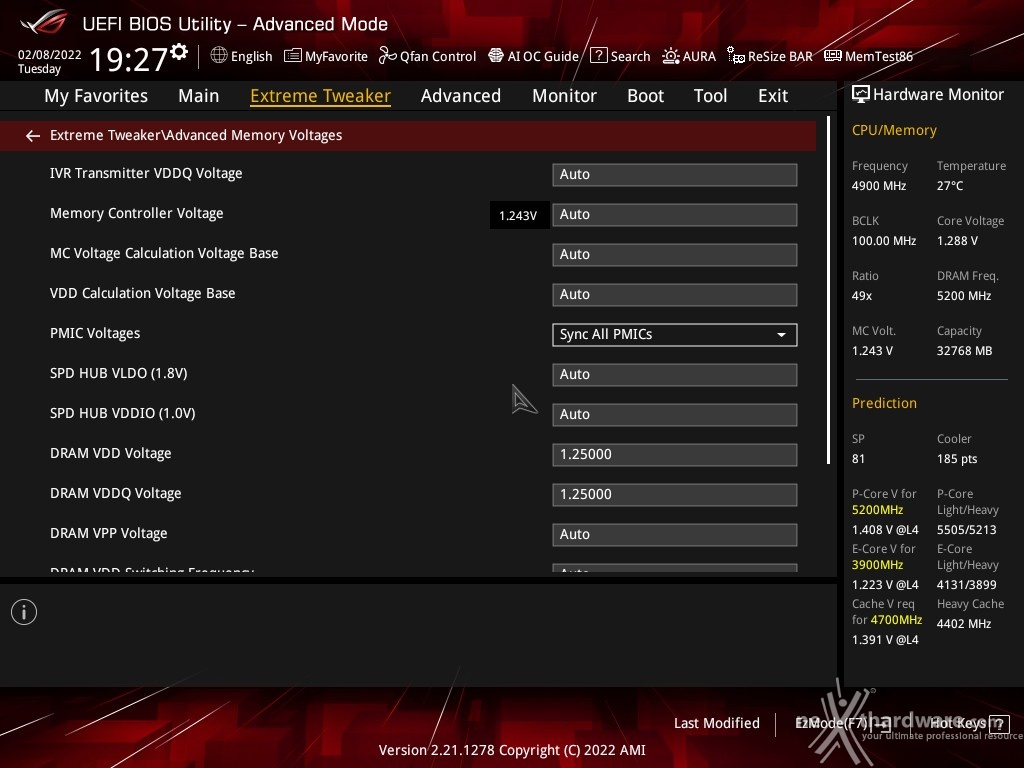
Task: Click the 32768 MB Capacity value
Action: pyautogui.click(x=964, y=351)
